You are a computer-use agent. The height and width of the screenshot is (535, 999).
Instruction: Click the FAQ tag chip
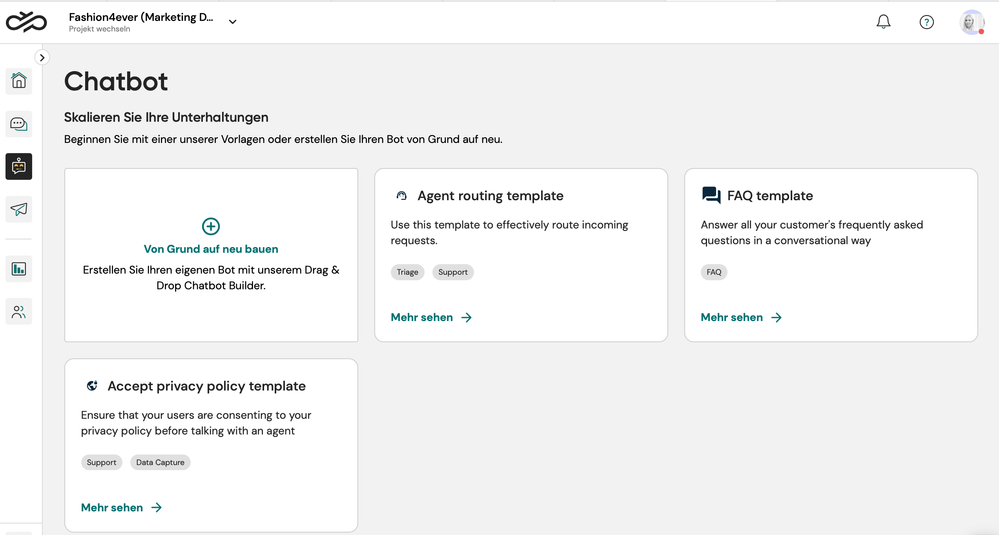(714, 272)
